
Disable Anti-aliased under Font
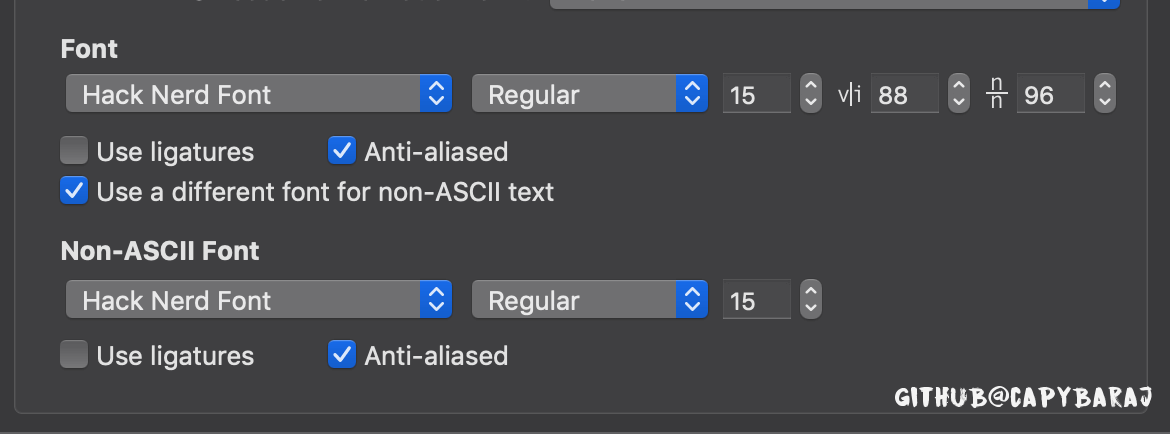click(x=342, y=151)
